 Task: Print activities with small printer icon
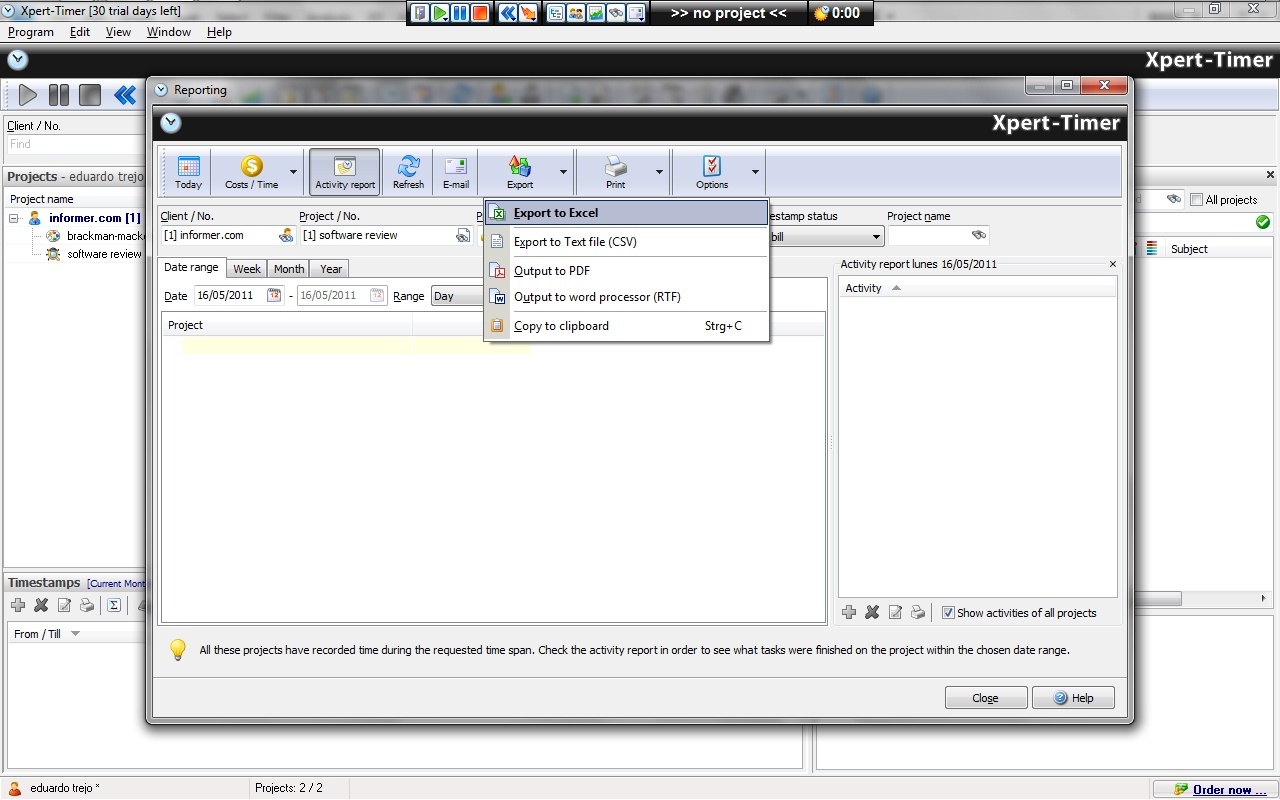918,613
